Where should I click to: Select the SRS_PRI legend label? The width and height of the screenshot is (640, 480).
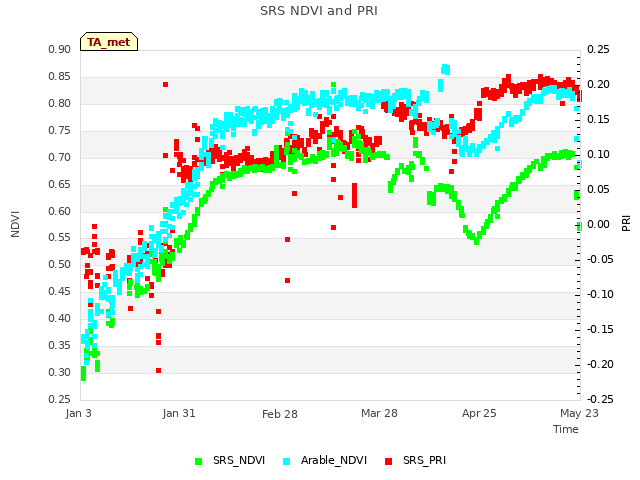point(424,460)
